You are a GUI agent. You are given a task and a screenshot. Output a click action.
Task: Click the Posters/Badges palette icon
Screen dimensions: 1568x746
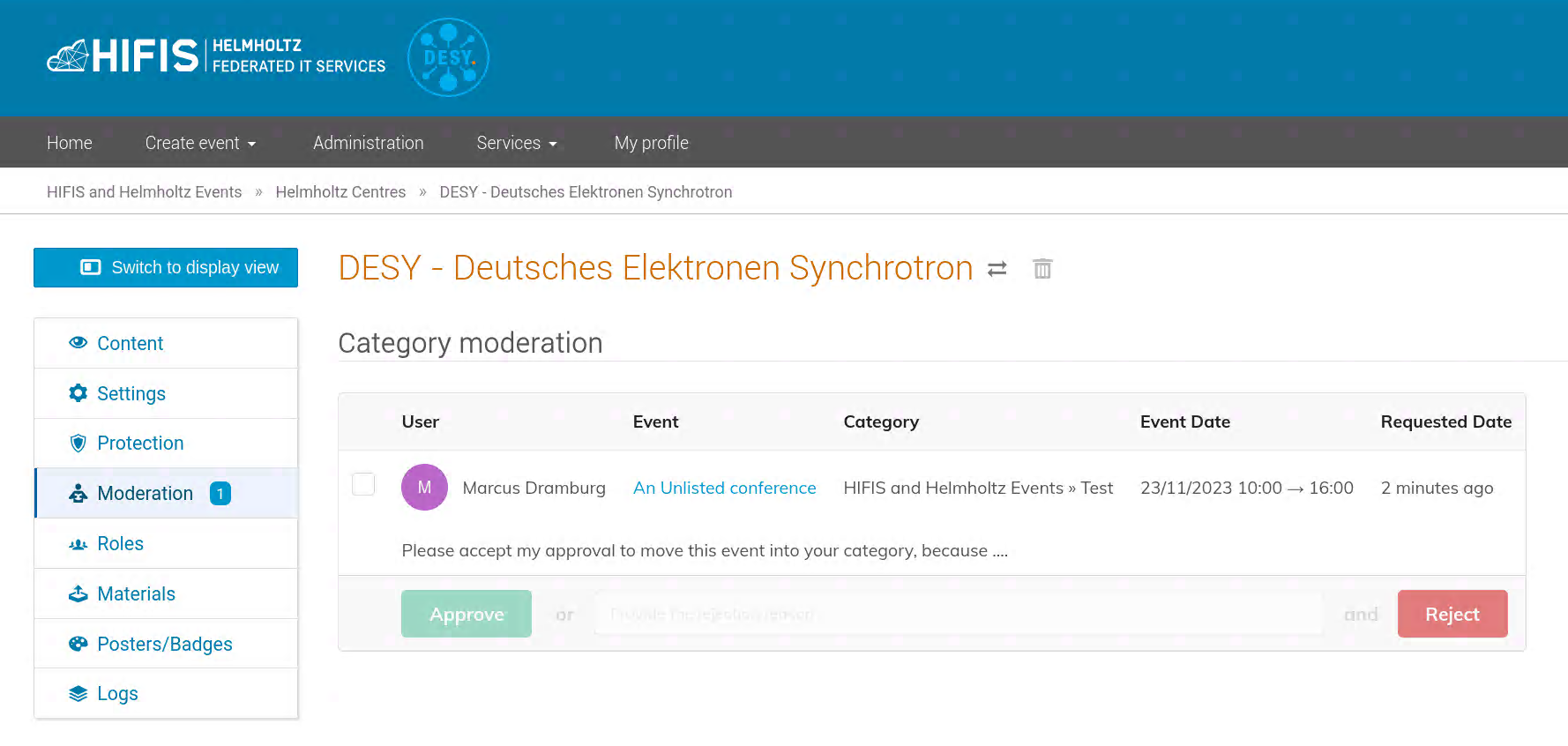tap(78, 644)
